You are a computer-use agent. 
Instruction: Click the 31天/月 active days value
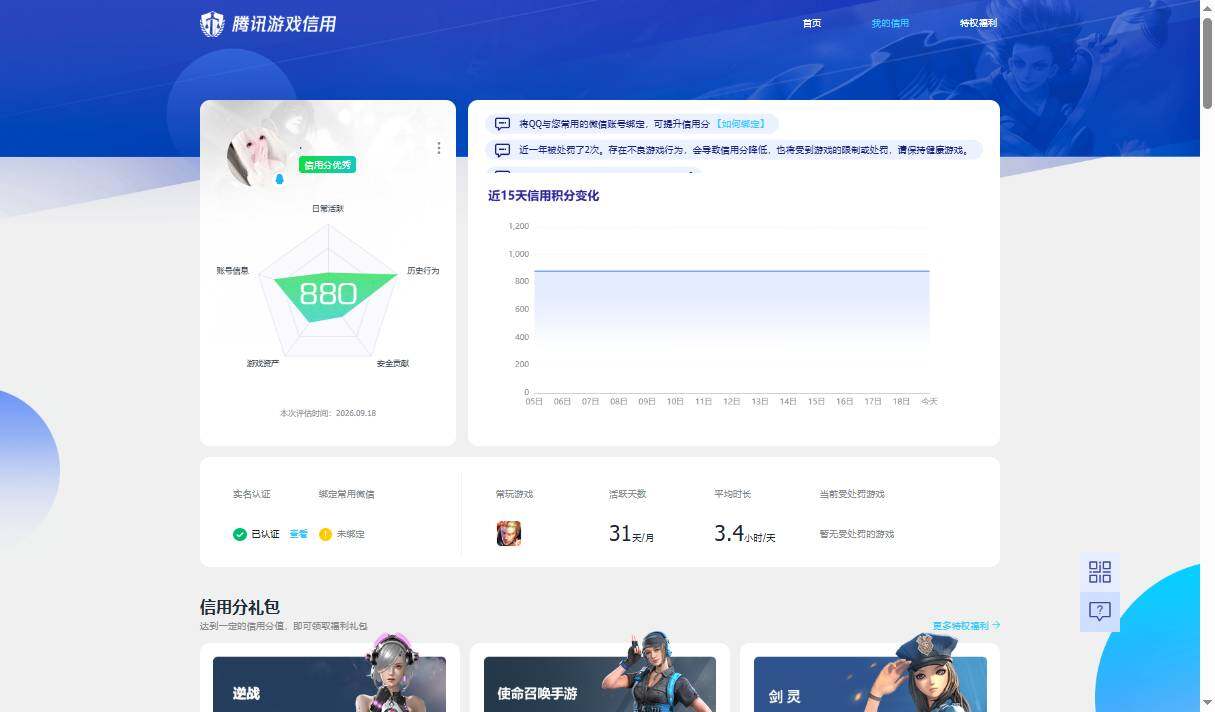pyautogui.click(x=631, y=534)
